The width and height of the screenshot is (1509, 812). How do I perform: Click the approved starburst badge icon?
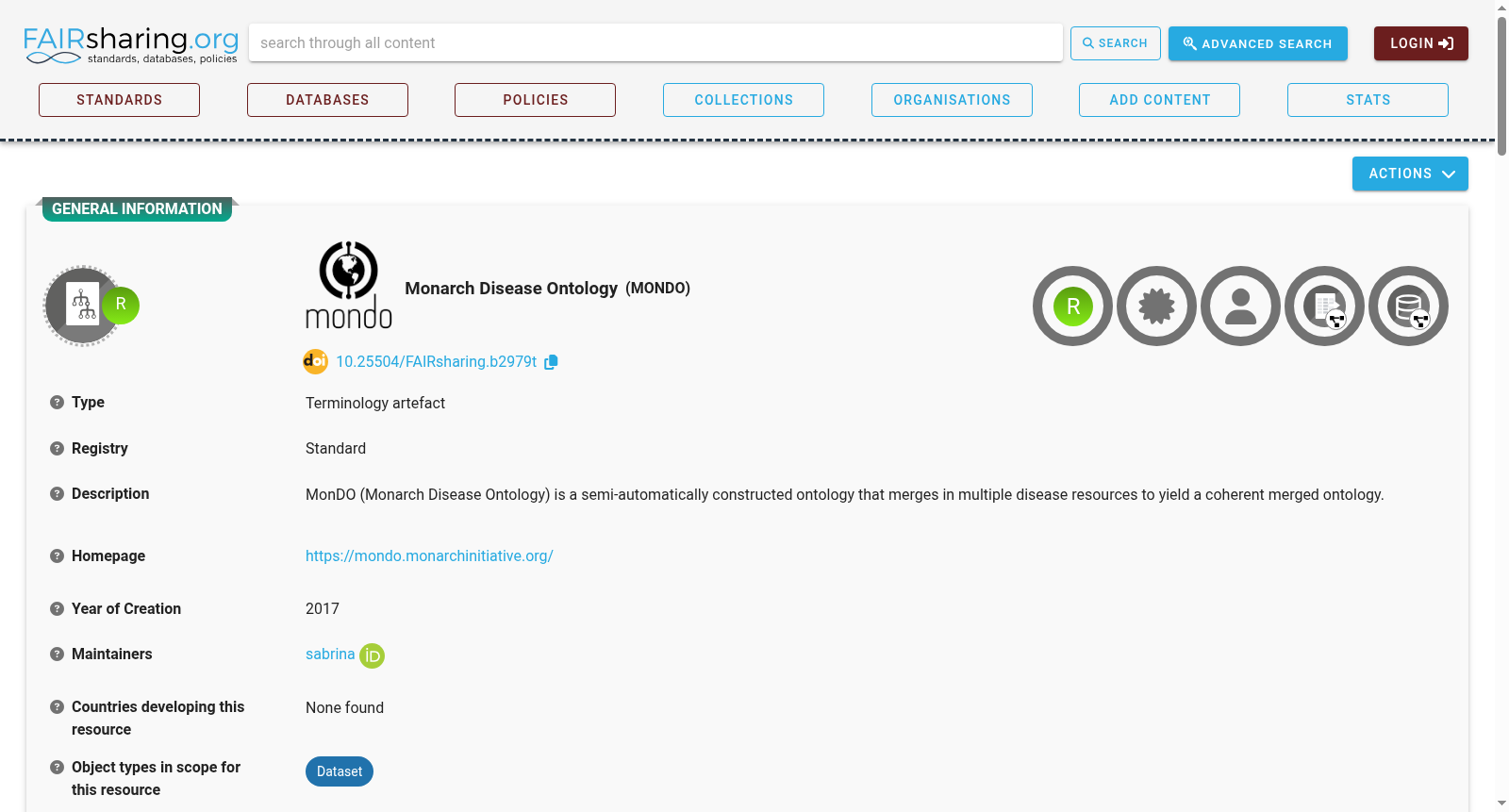pos(1157,307)
